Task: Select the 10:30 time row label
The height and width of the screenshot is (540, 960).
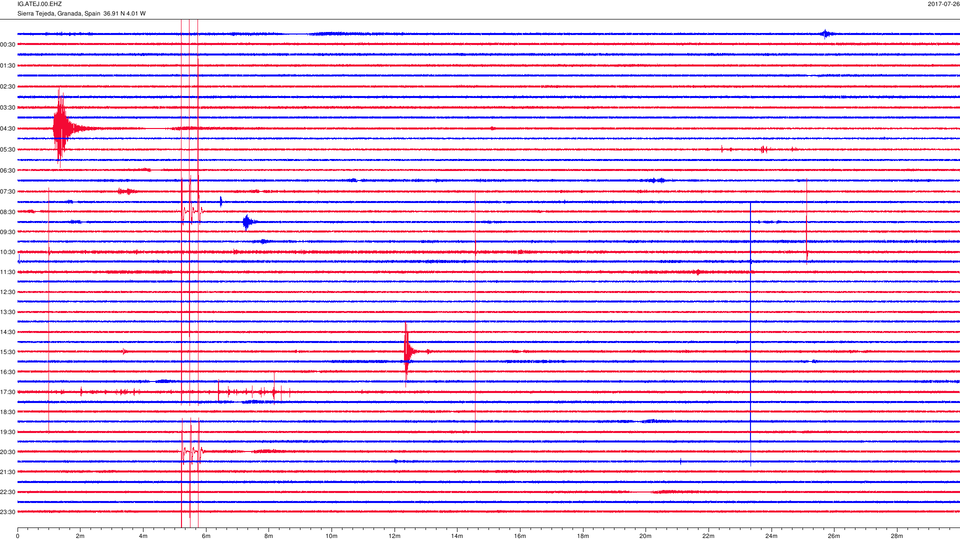Action: tap(8, 252)
